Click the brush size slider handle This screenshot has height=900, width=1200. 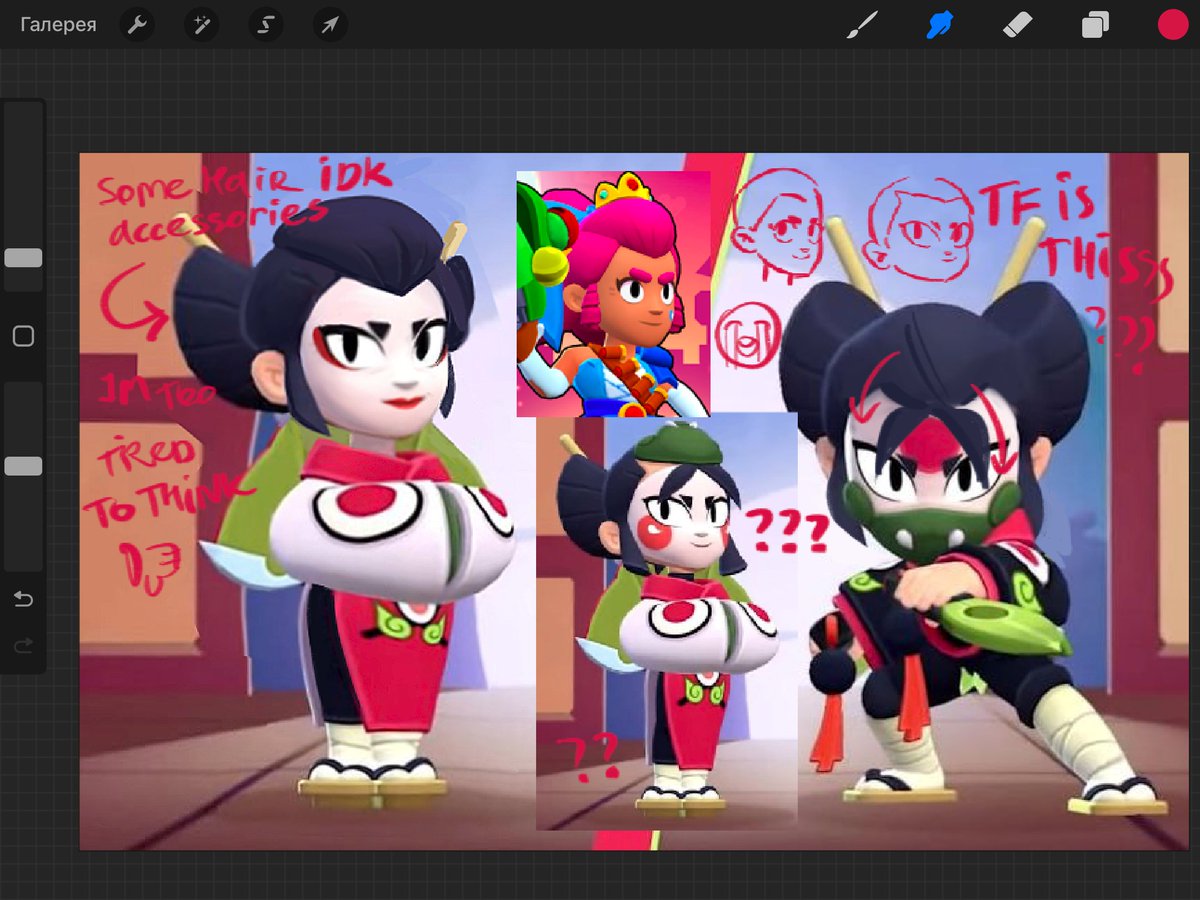[x=23, y=258]
